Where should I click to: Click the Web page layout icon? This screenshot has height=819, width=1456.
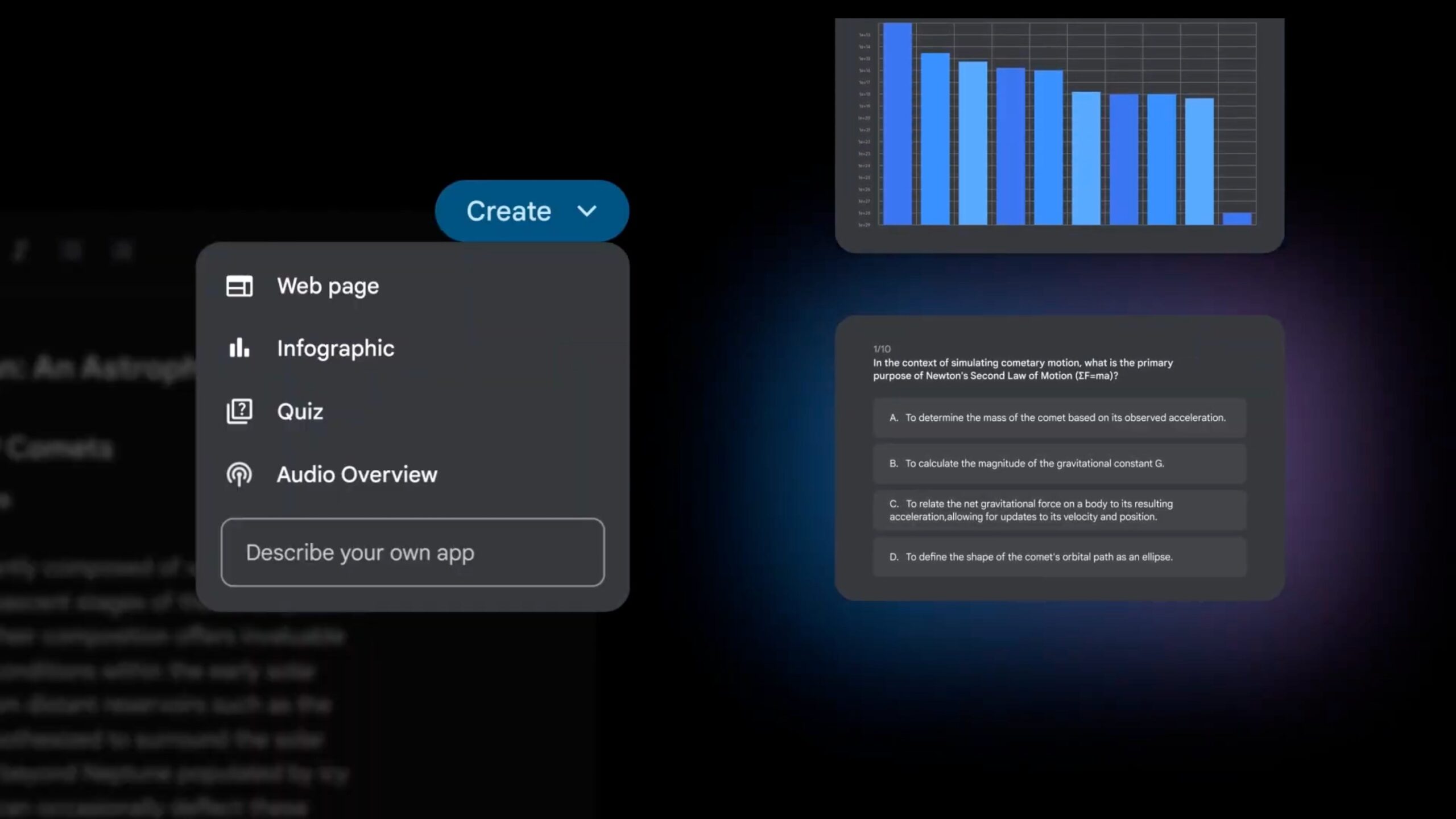point(239,286)
